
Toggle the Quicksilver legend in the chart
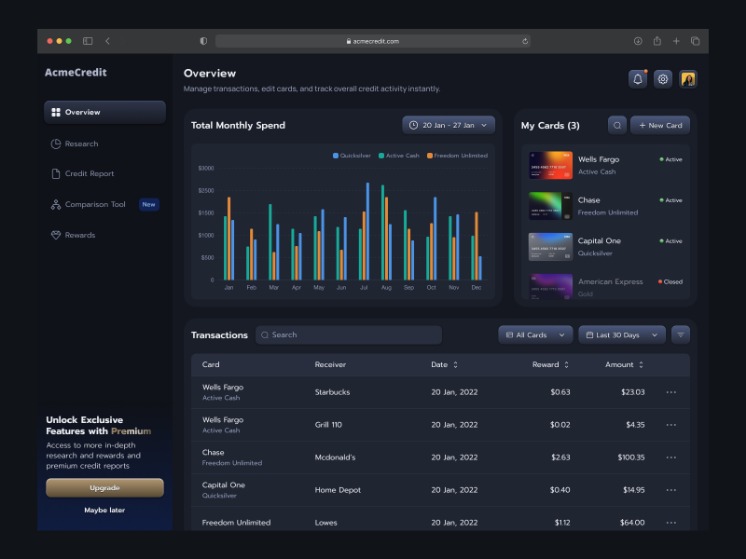[352, 156]
